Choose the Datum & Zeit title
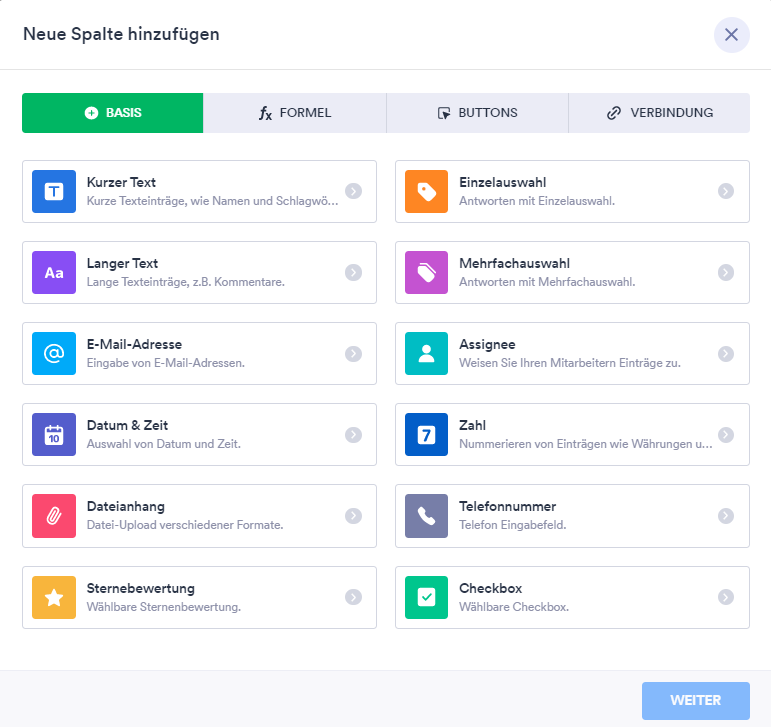Screen dimensions: 771x727 point(127,426)
